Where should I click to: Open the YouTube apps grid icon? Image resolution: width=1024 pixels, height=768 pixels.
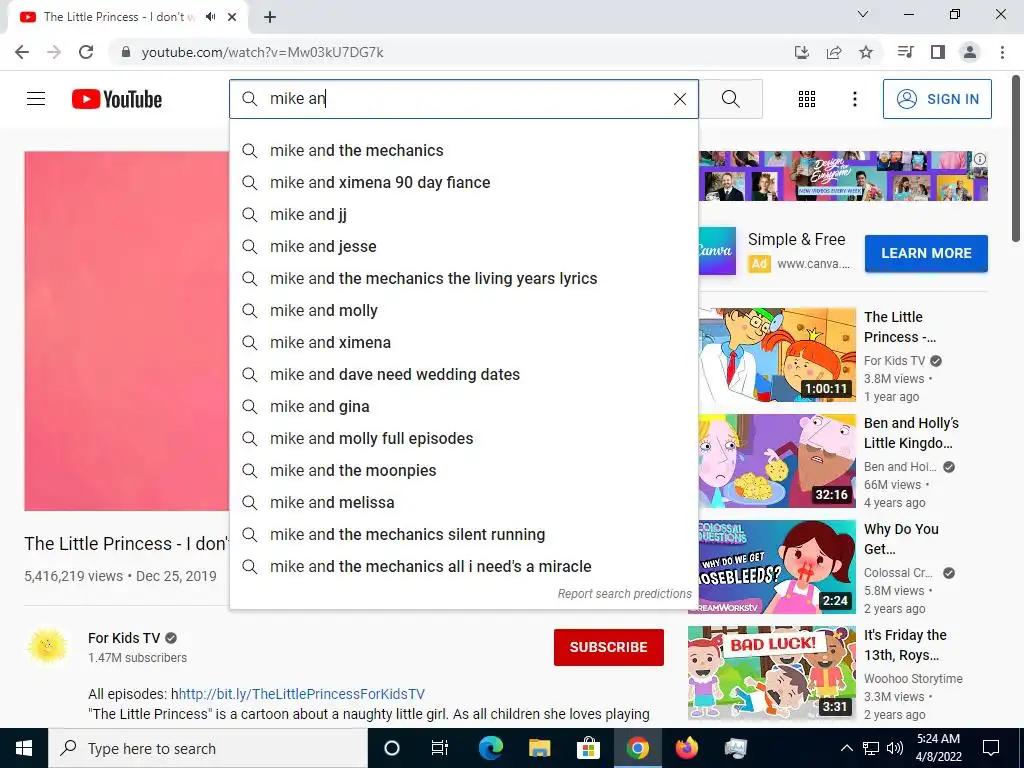[807, 99]
